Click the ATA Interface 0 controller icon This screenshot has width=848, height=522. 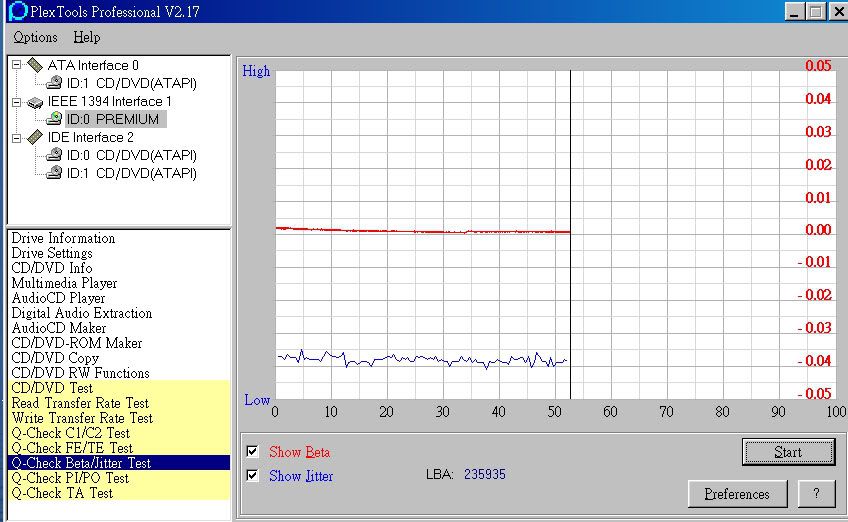click(35, 65)
